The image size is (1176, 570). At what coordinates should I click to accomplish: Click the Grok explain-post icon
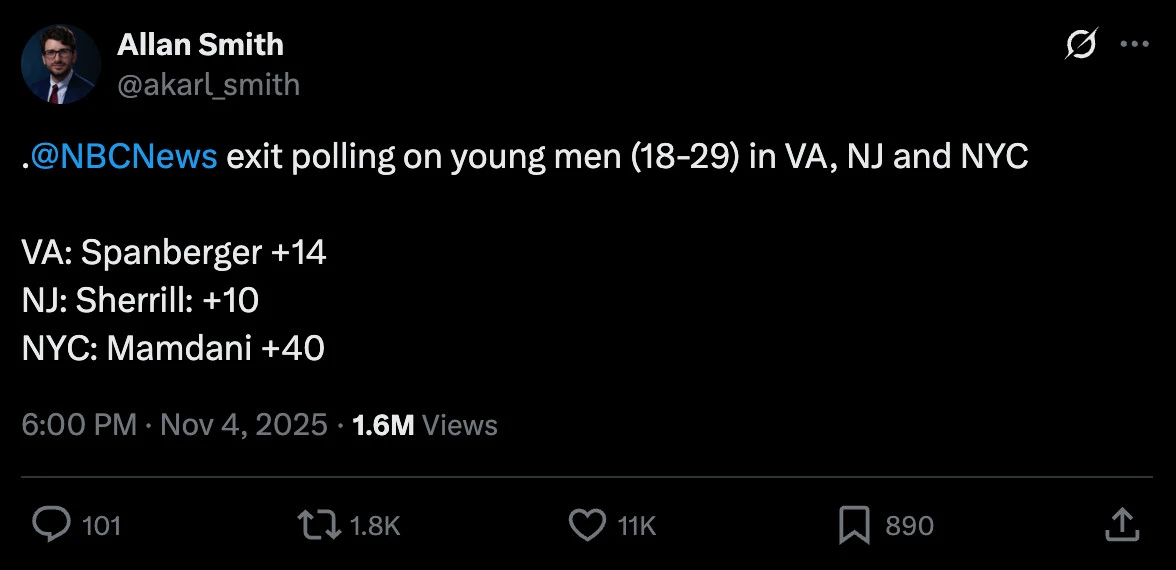point(1081,44)
